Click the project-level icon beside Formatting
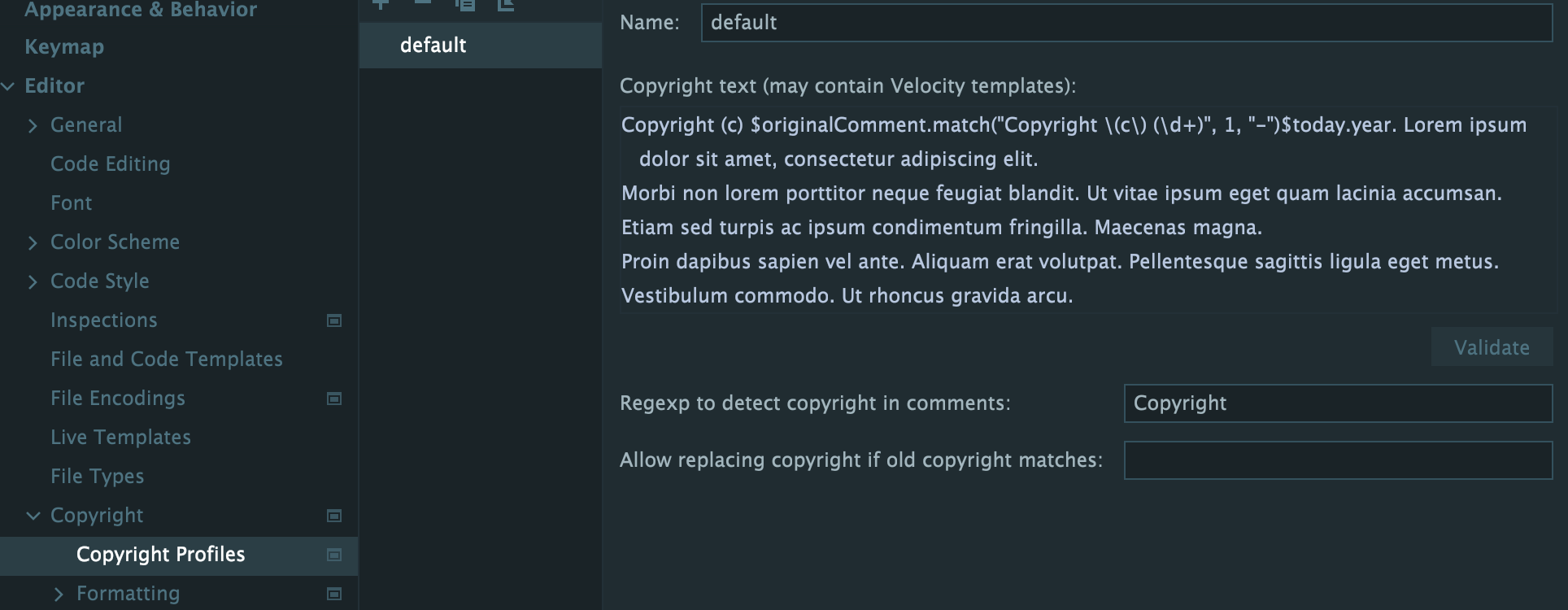The height and width of the screenshot is (610, 1568). (x=333, y=594)
